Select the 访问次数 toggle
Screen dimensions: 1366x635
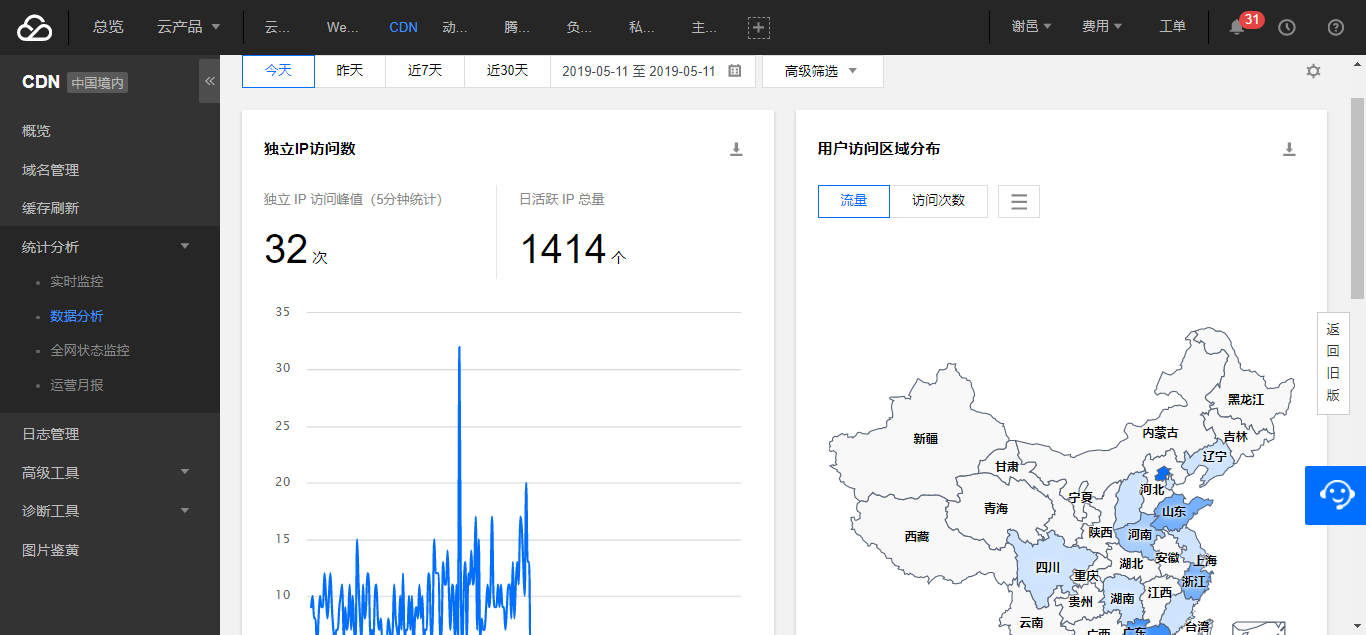[x=938, y=201]
